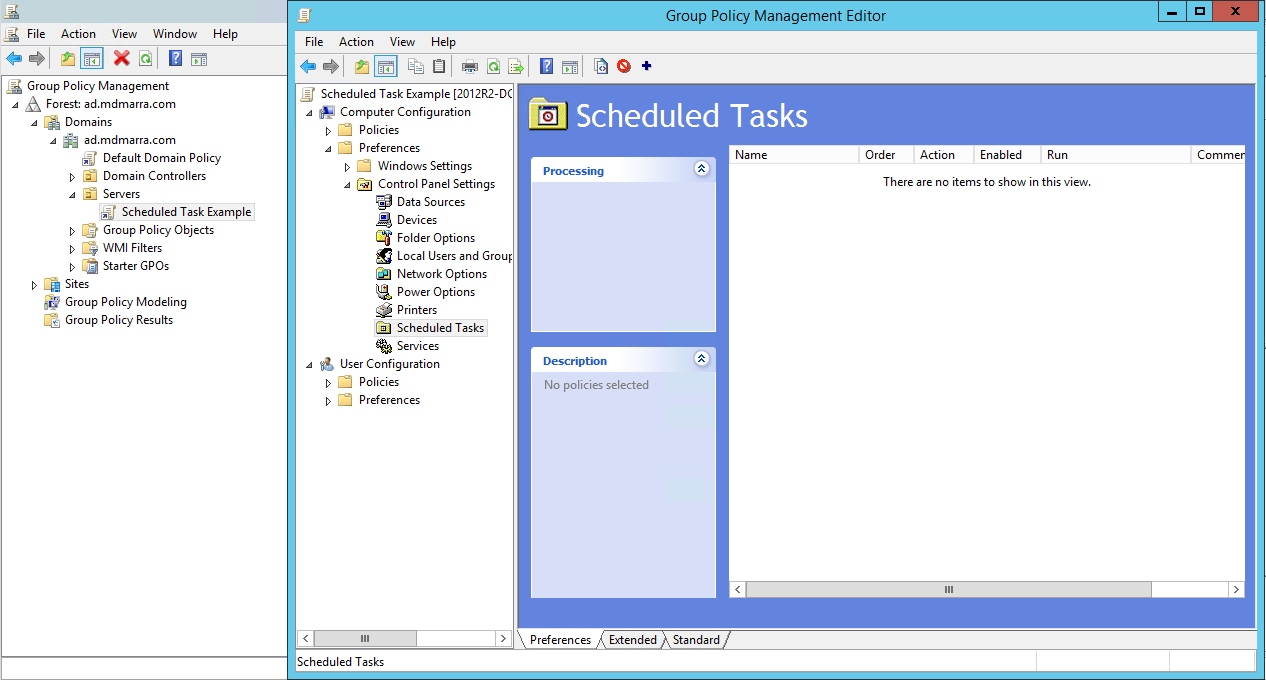This screenshot has height=680, width=1266.
Task: Sort the list by the Name column header
Action: pyautogui.click(x=794, y=155)
